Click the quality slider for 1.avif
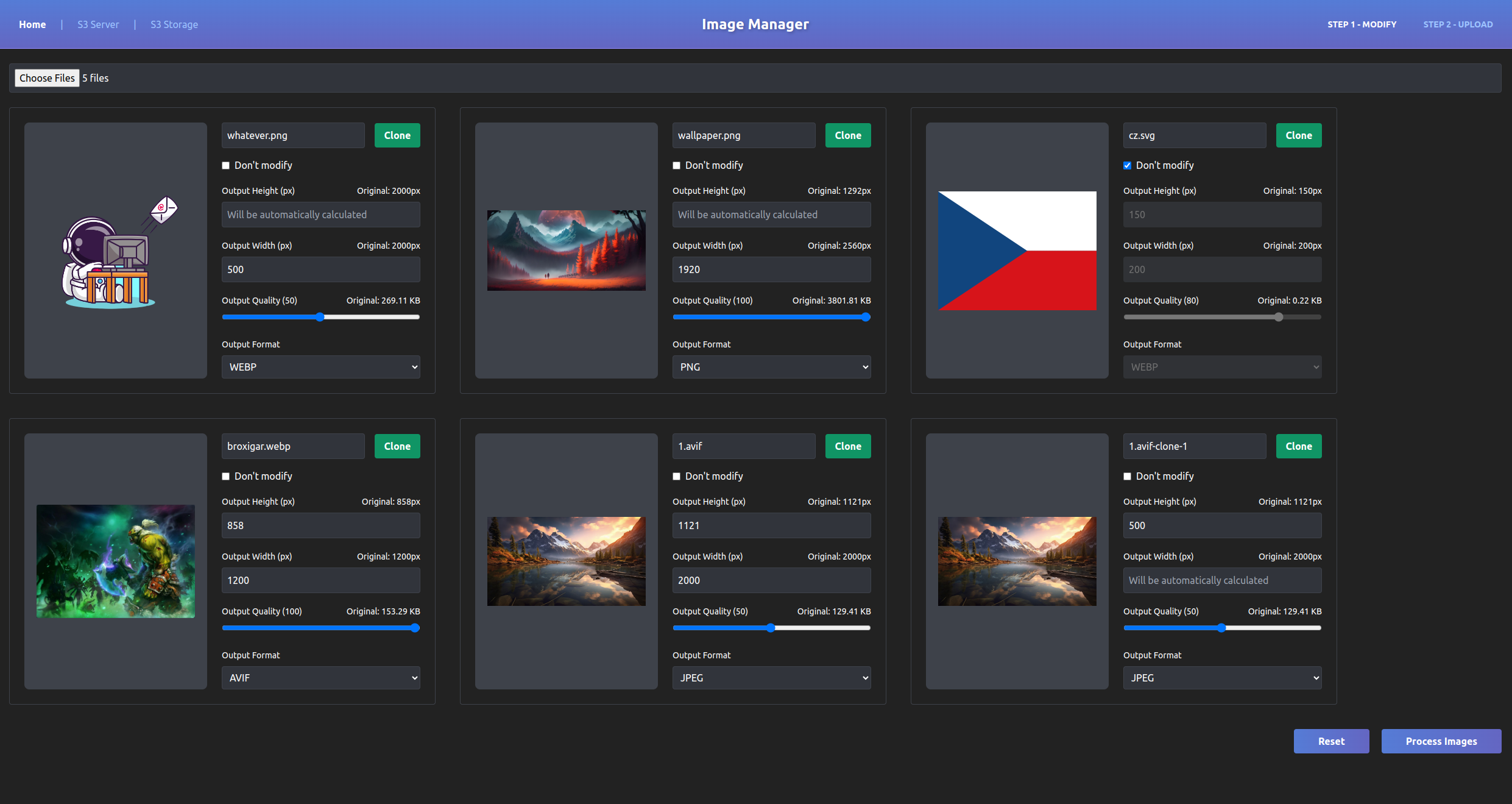This screenshot has width=1512, height=804. pyautogui.click(x=771, y=628)
